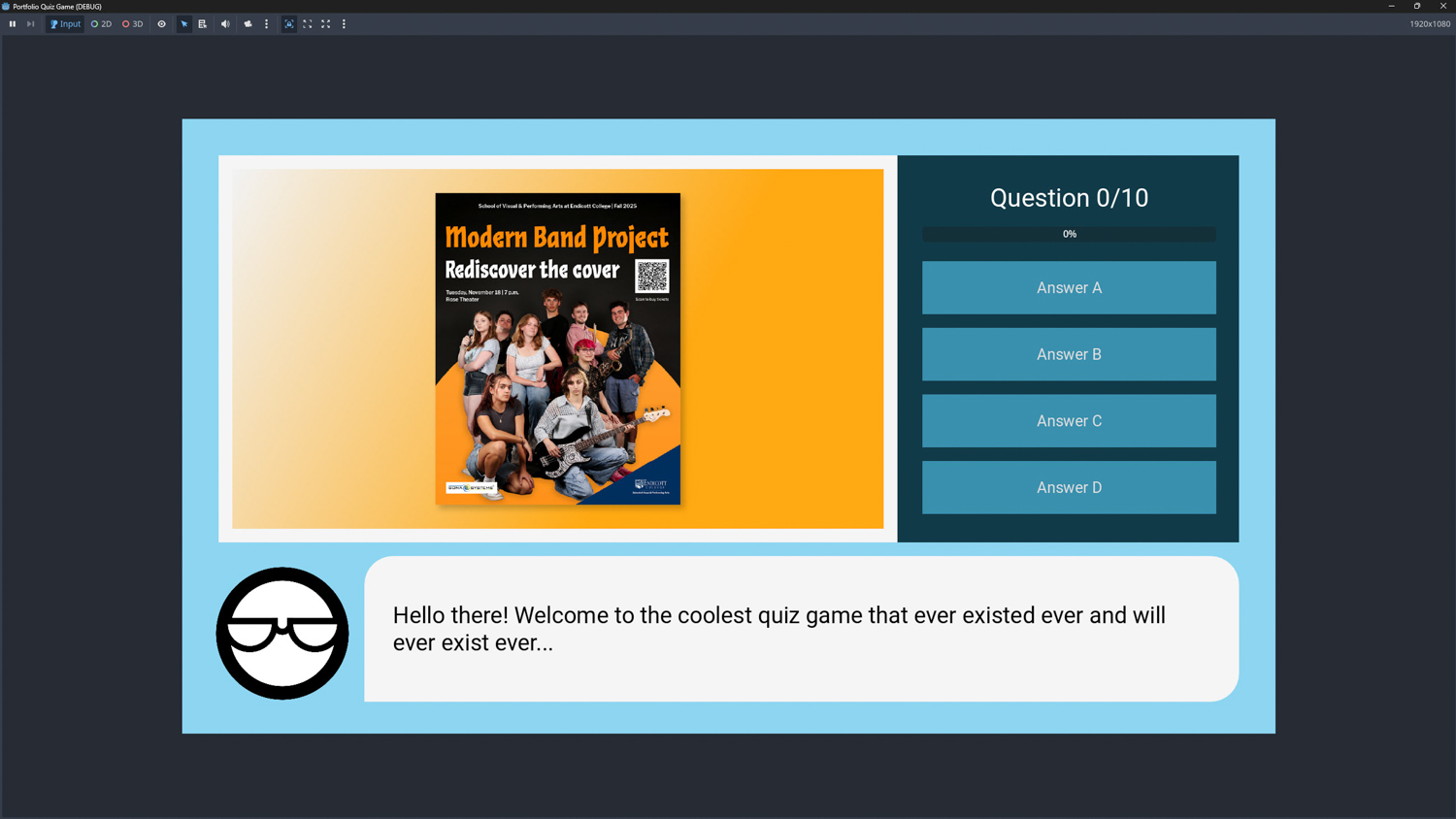This screenshot has height=819, width=1456.
Task: Click the quiz progress bar at 0%
Action: point(1069,234)
